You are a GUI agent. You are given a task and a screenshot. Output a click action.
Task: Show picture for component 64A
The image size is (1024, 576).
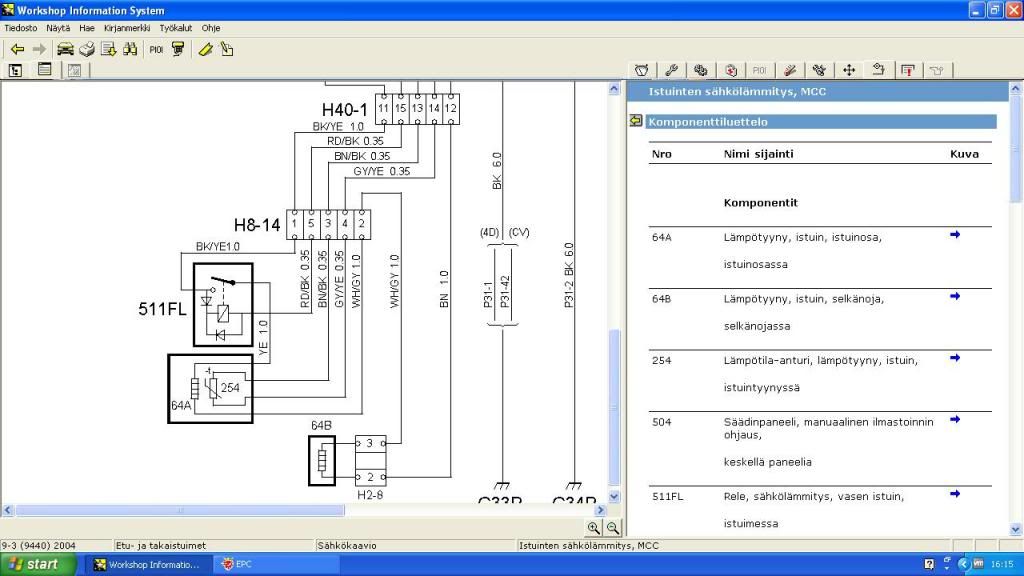click(955, 234)
